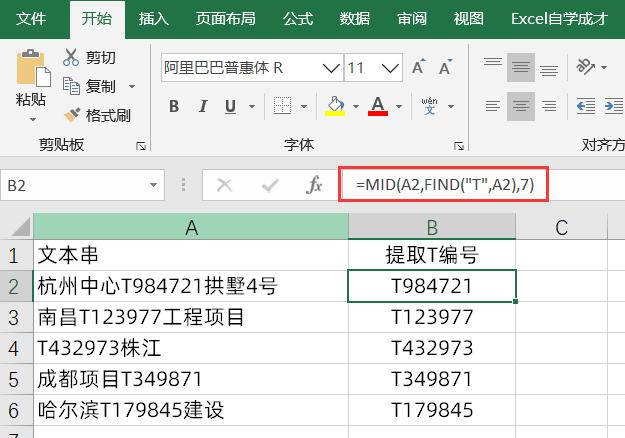Image resolution: width=625 pixels, height=438 pixels.
Task: Open the font group dialog launcher
Action: point(458,146)
